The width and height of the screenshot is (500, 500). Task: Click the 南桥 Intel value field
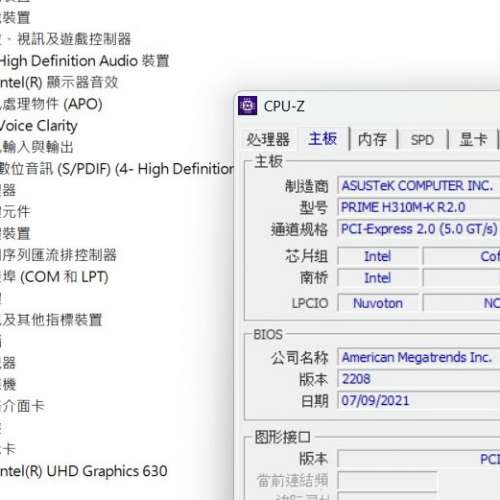[x=378, y=278]
